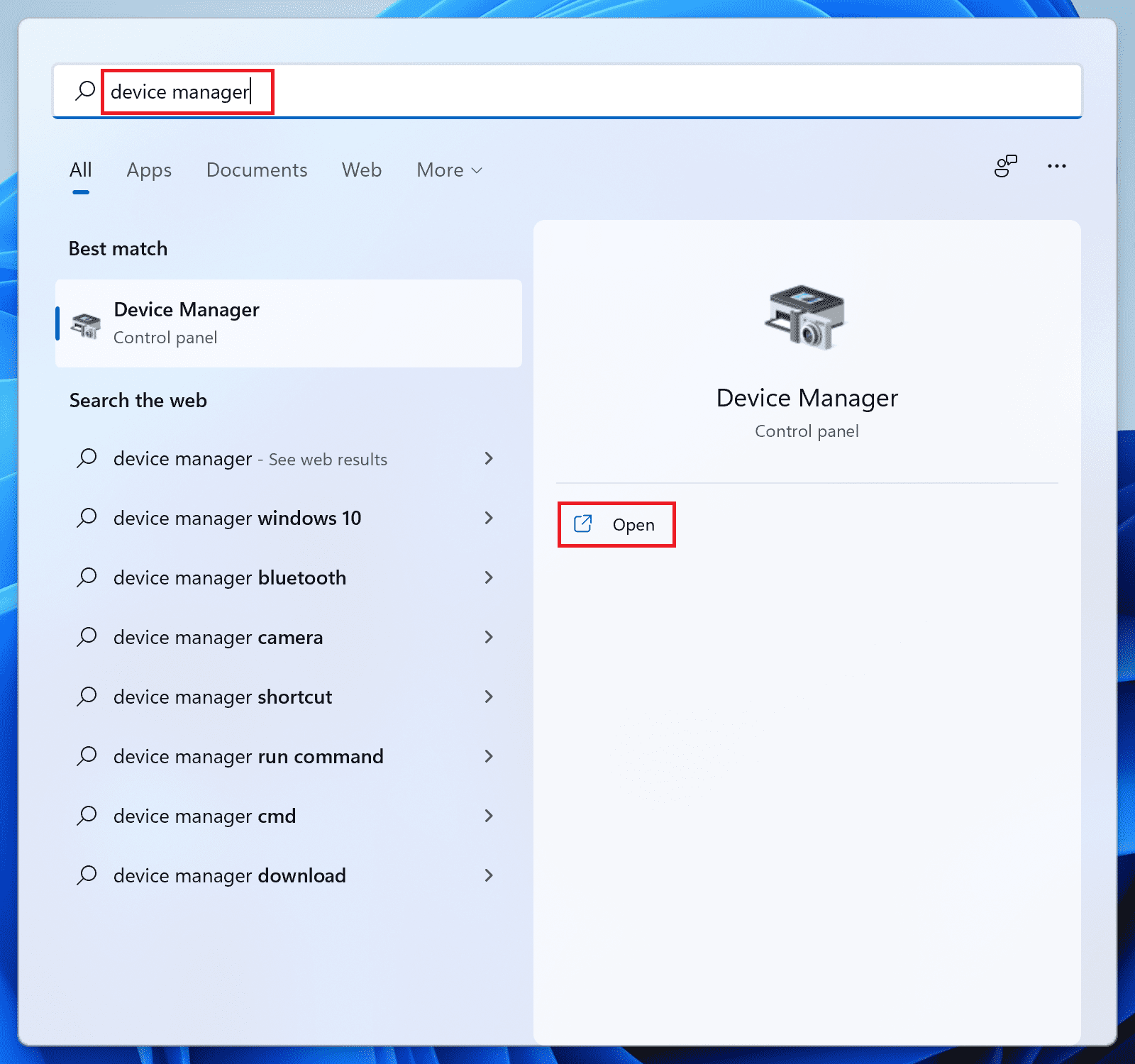
Task: Click the Device Manager icon in Best match
Action: [x=86, y=325]
